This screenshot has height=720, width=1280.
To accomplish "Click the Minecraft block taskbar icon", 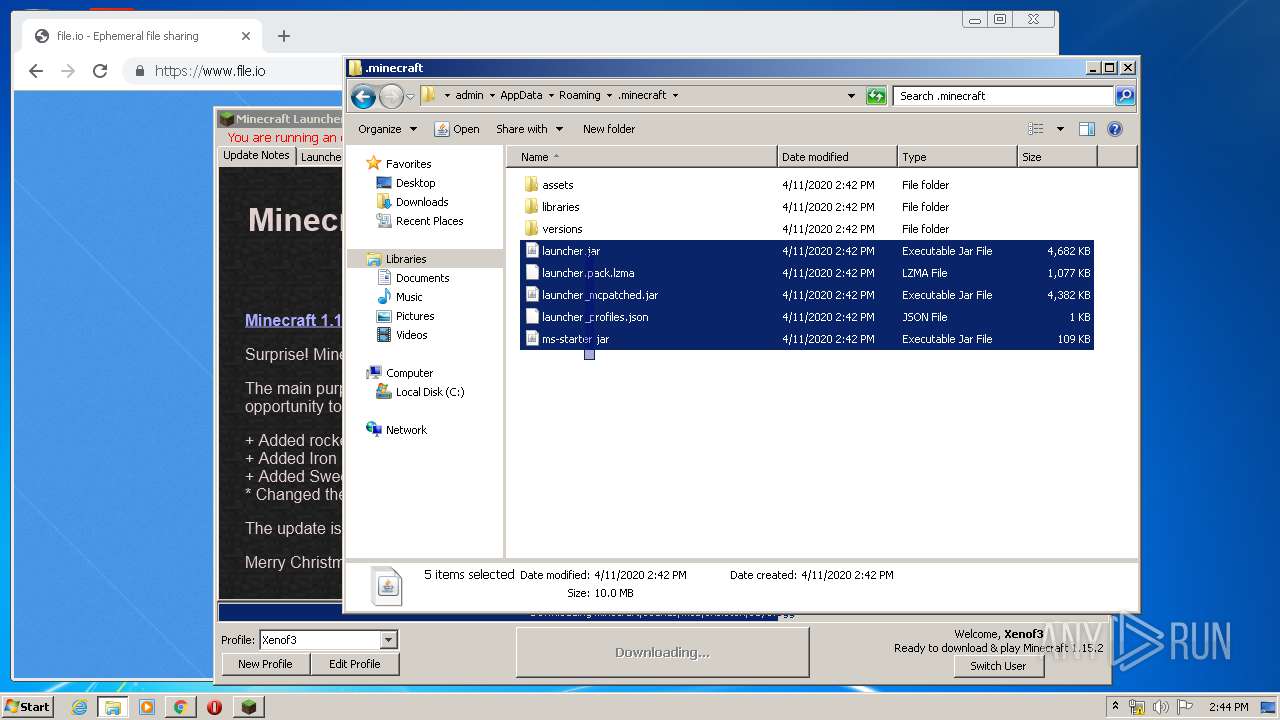I will pos(248,707).
